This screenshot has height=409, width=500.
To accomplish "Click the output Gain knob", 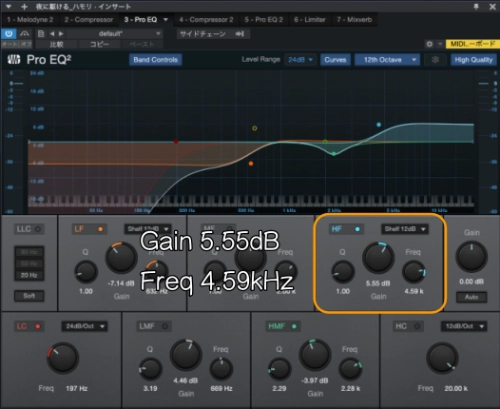I will (471, 258).
